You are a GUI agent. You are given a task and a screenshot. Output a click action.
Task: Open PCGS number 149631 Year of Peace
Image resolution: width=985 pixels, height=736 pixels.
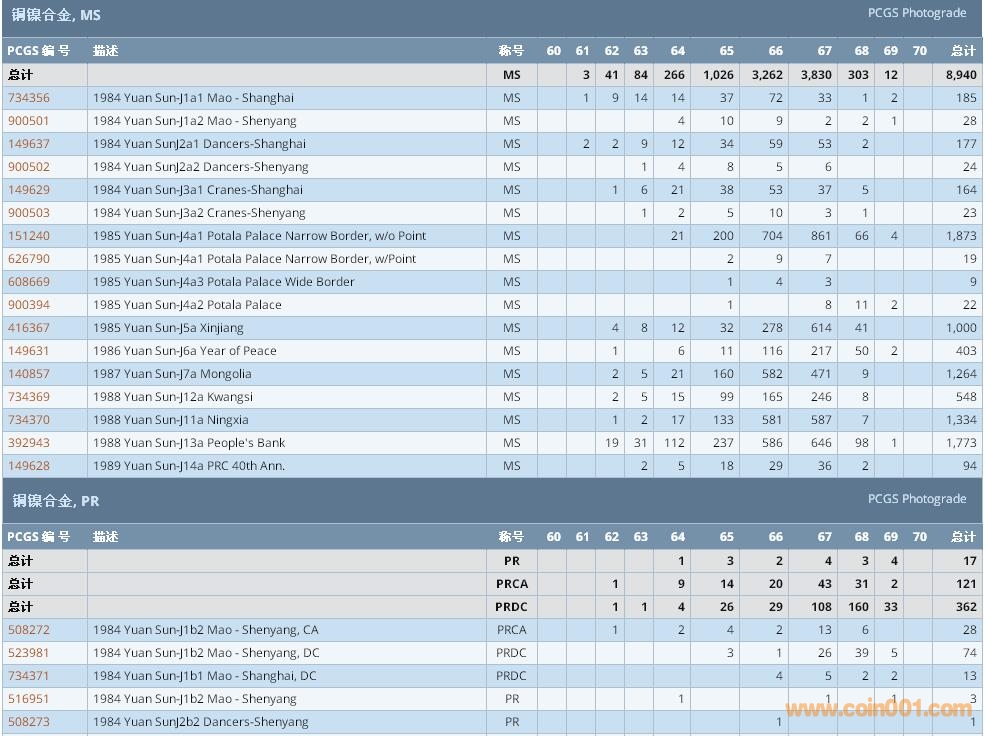tap(29, 351)
